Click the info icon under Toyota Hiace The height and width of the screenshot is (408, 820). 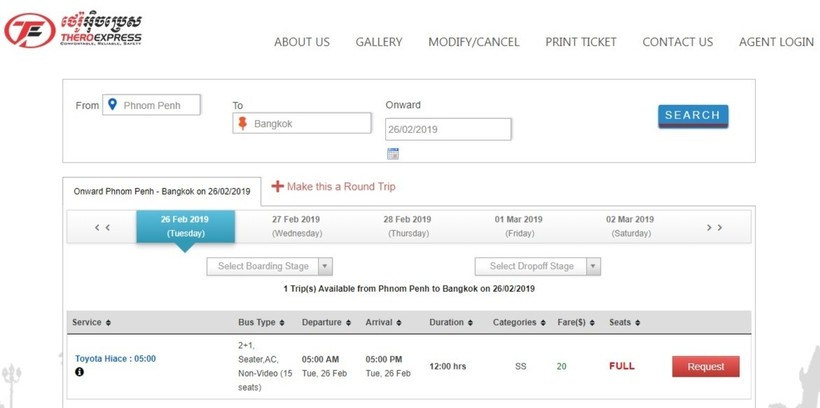[x=80, y=373]
